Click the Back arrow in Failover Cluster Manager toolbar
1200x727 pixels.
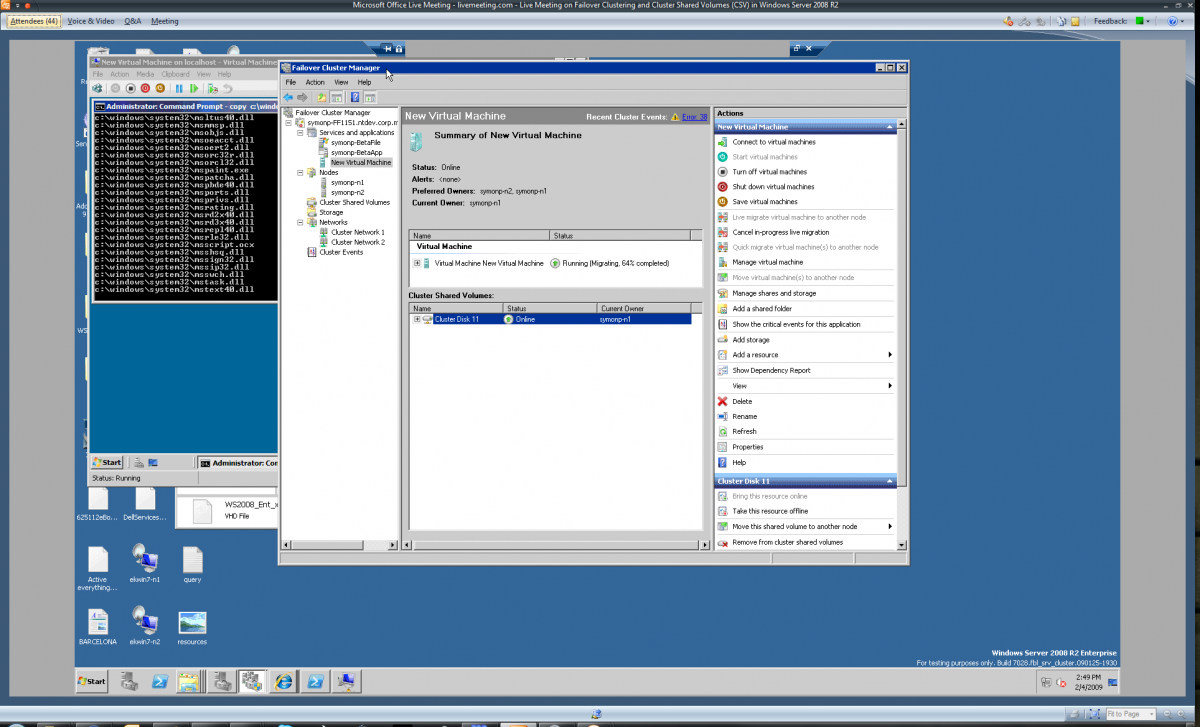point(288,97)
